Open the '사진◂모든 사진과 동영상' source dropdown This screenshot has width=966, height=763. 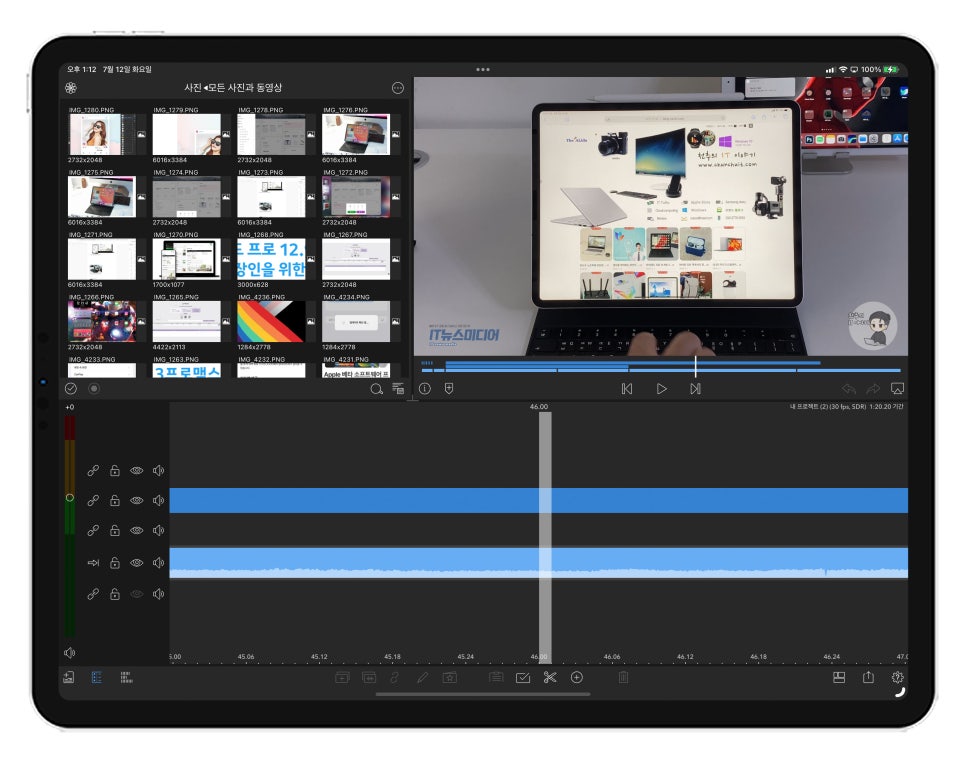pos(233,88)
